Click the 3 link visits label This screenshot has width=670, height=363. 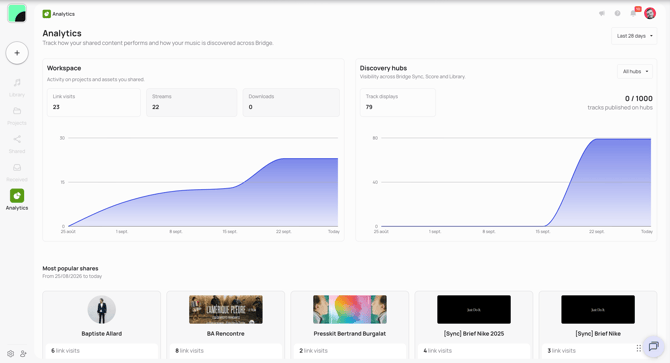click(562, 351)
